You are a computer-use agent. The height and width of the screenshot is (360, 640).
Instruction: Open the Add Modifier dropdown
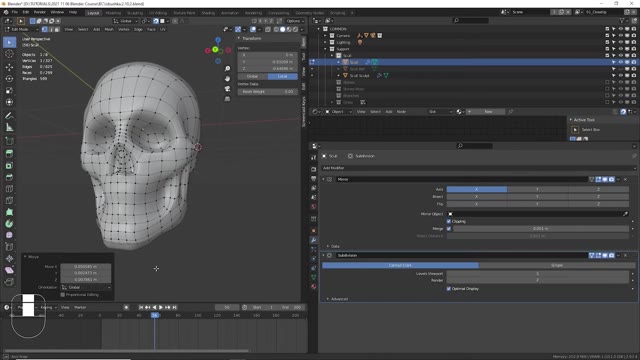(x=479, y=168)
